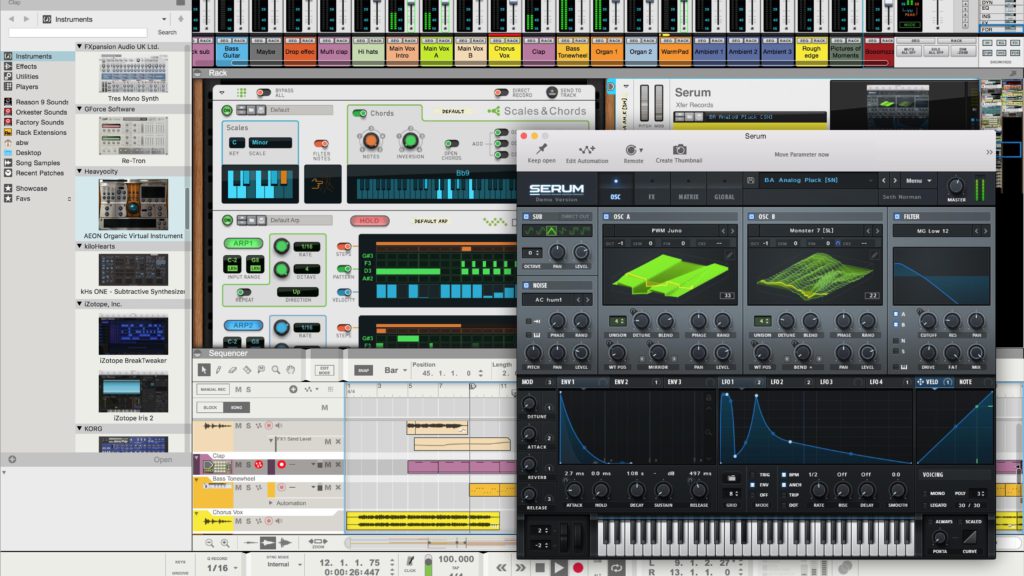Toggle the OSC B enable box
The height and width of the screenshot is (576, 1024).
click(x=751, y=216)
